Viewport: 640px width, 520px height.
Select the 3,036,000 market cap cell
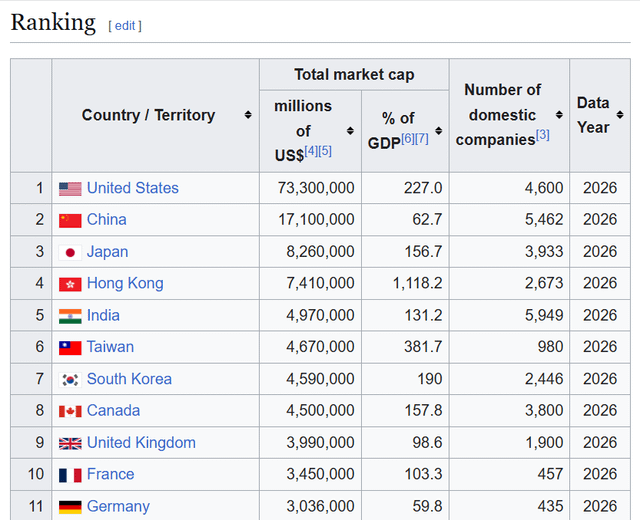tap(310, 506)
